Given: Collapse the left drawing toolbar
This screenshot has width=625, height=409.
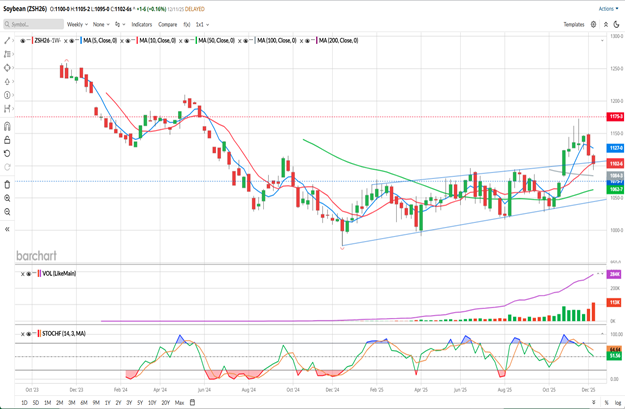Looking at the screenshot, I should [7, 229].
